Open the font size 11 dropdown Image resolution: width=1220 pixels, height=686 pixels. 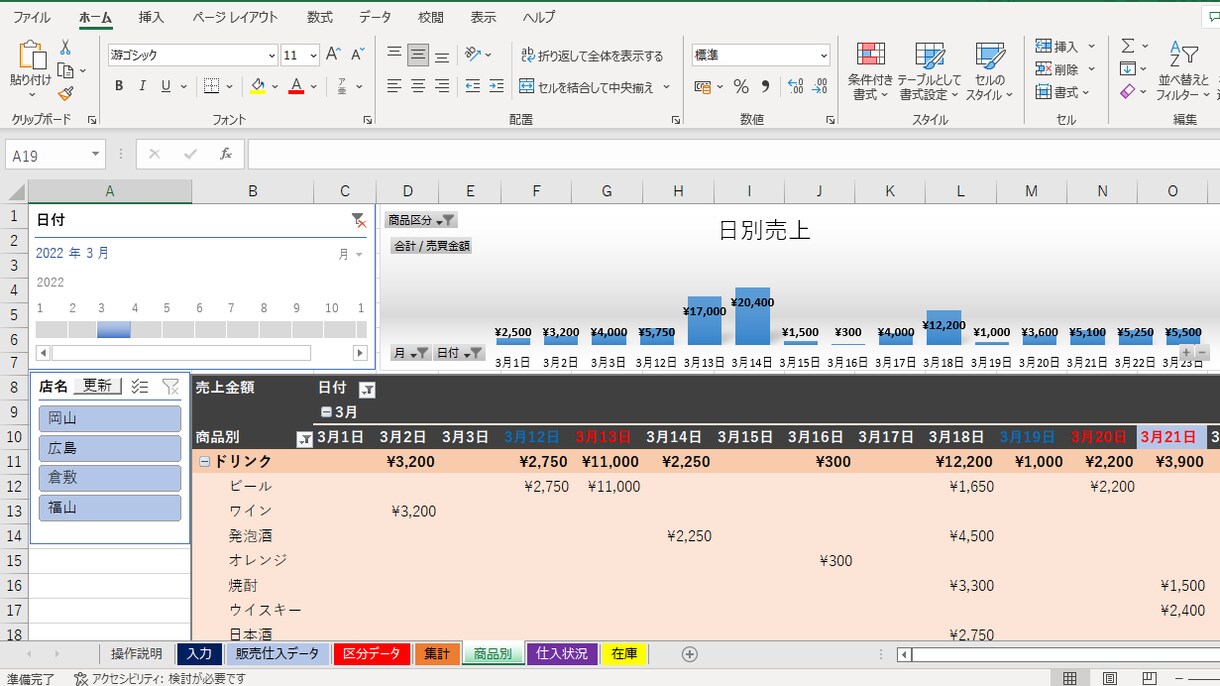tap(313, 55)
